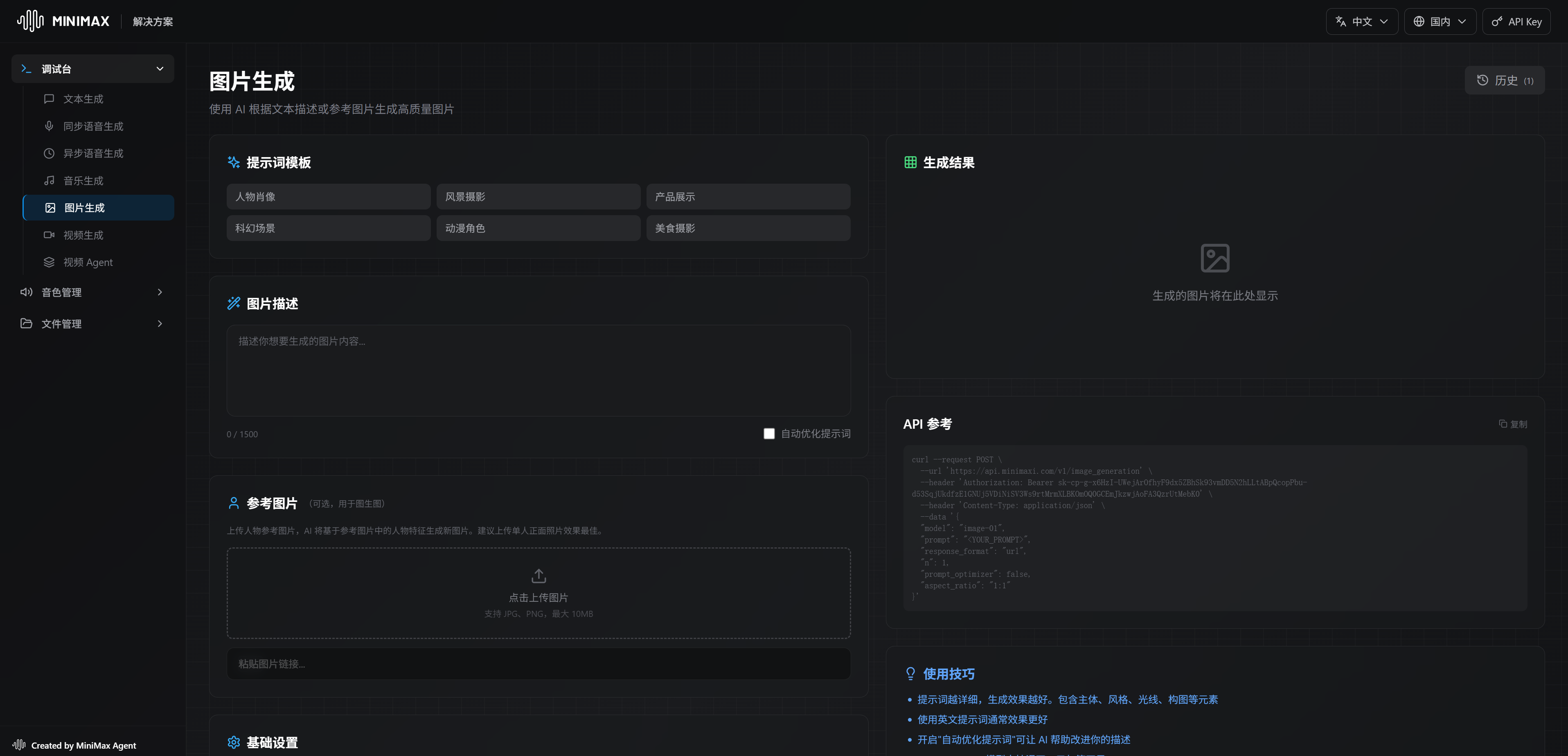Pick the 产品展示 prompt template
The height and width of the screenshot is (756, 1568).
pyautogui.click(x=748, y=197)
